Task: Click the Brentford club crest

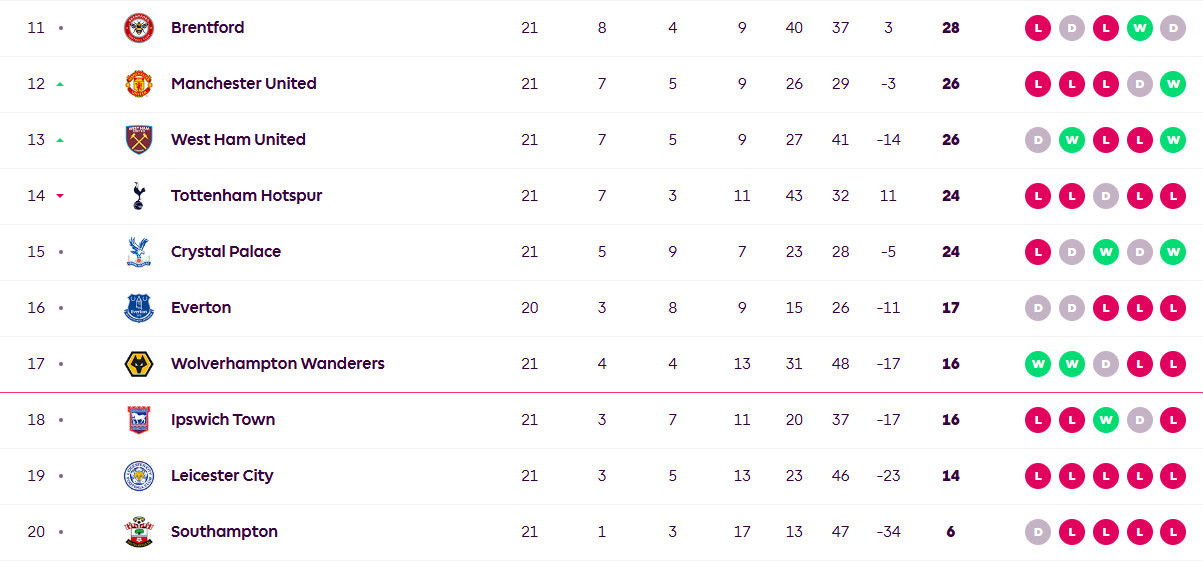Action: pyautogui.click(x=139, y=28)
